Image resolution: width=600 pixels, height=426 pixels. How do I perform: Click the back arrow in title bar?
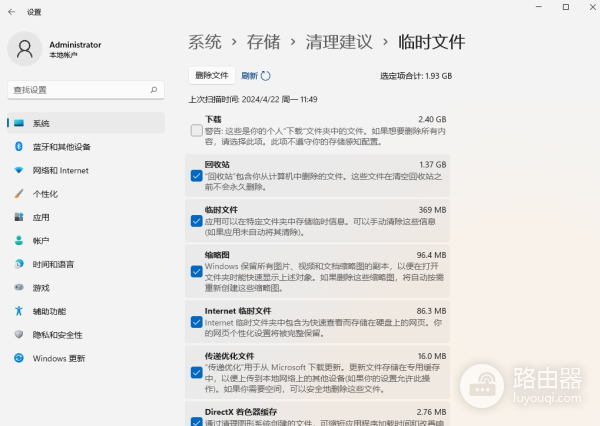tap(12, 11)
